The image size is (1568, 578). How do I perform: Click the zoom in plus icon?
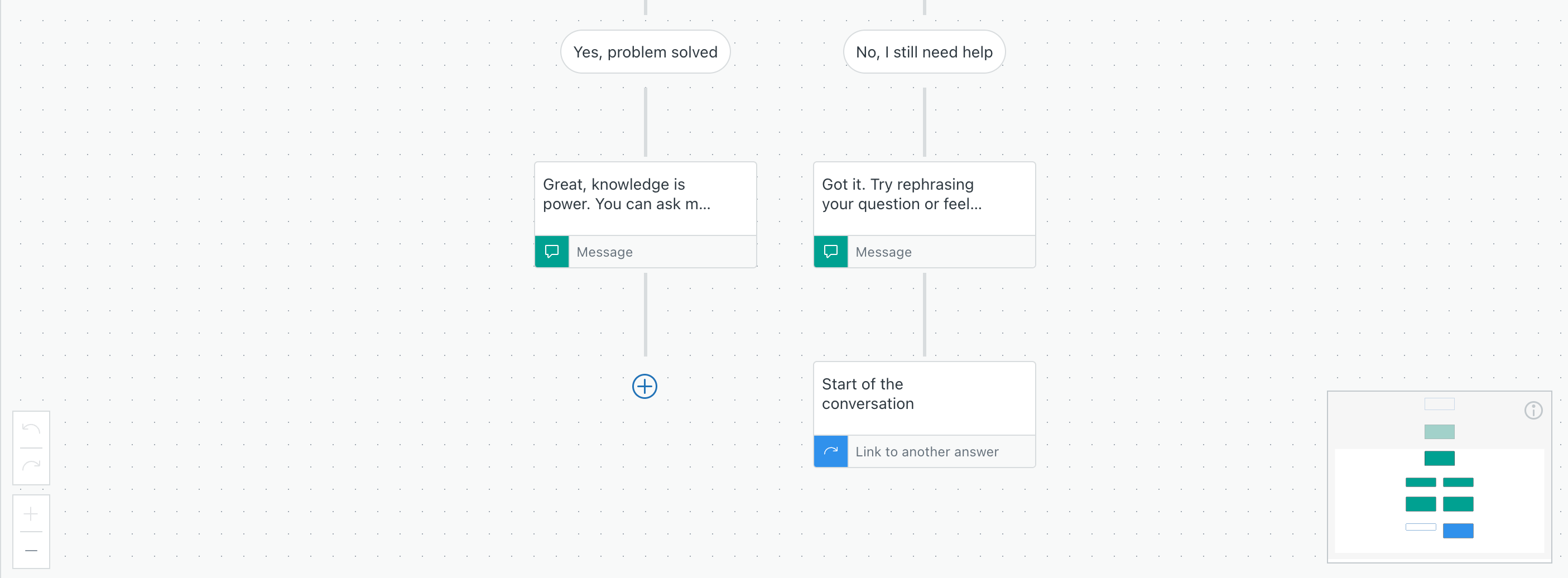pyautogui.click(x=31, y=513)
